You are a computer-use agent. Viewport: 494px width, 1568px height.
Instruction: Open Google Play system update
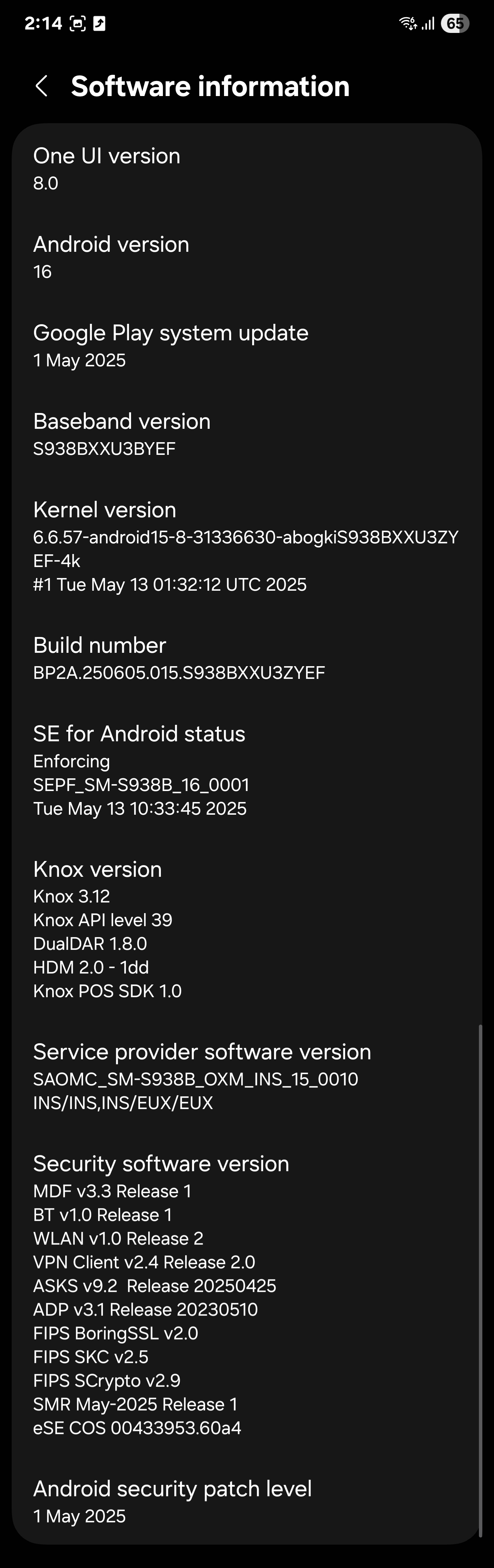click(x=247, y=345)
